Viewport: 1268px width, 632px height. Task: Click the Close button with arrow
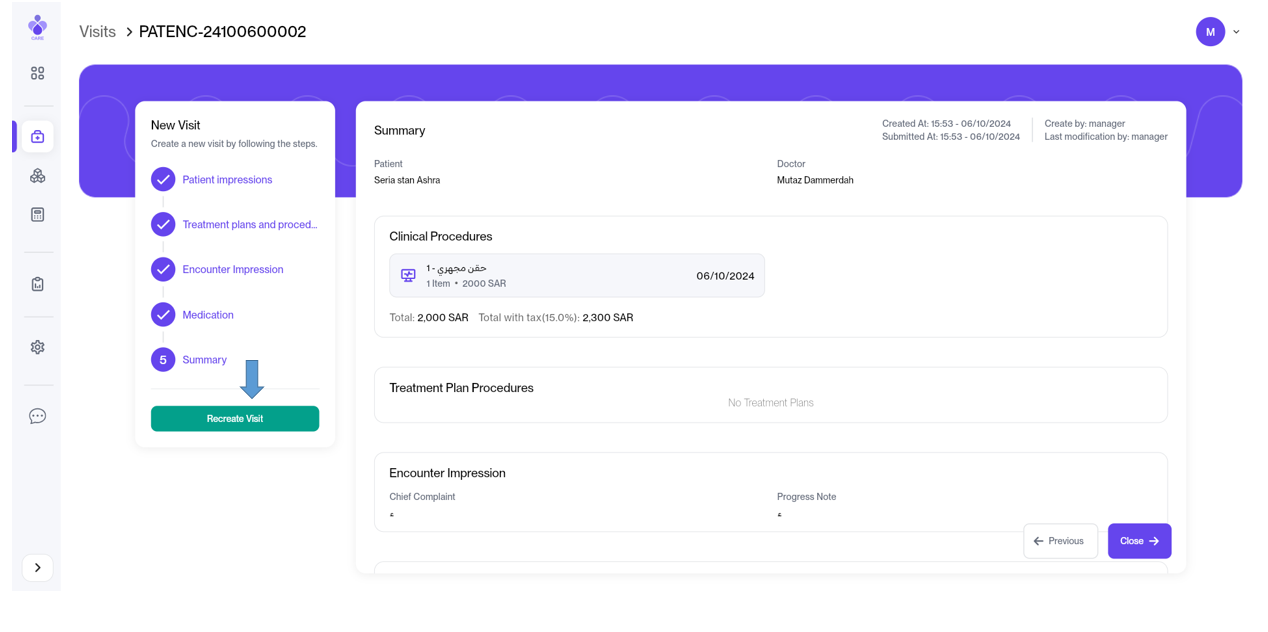pyautogui.click(x=1139, y=541)
